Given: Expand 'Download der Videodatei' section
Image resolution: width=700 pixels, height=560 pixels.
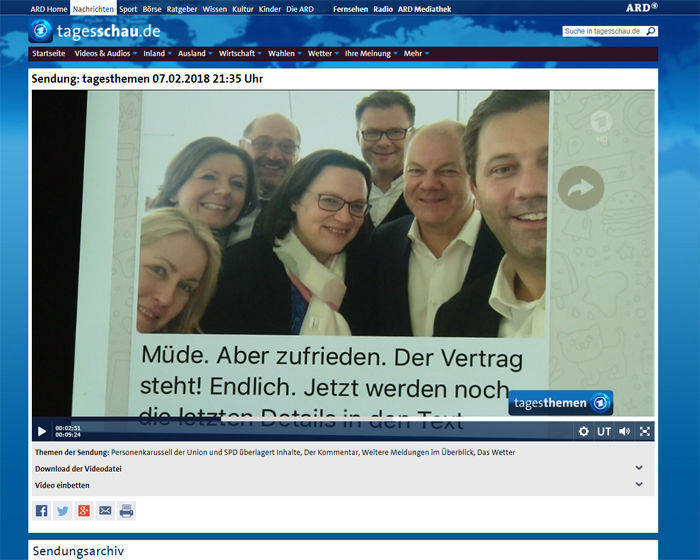Looking at the screenshot, I should coord(343,468).
